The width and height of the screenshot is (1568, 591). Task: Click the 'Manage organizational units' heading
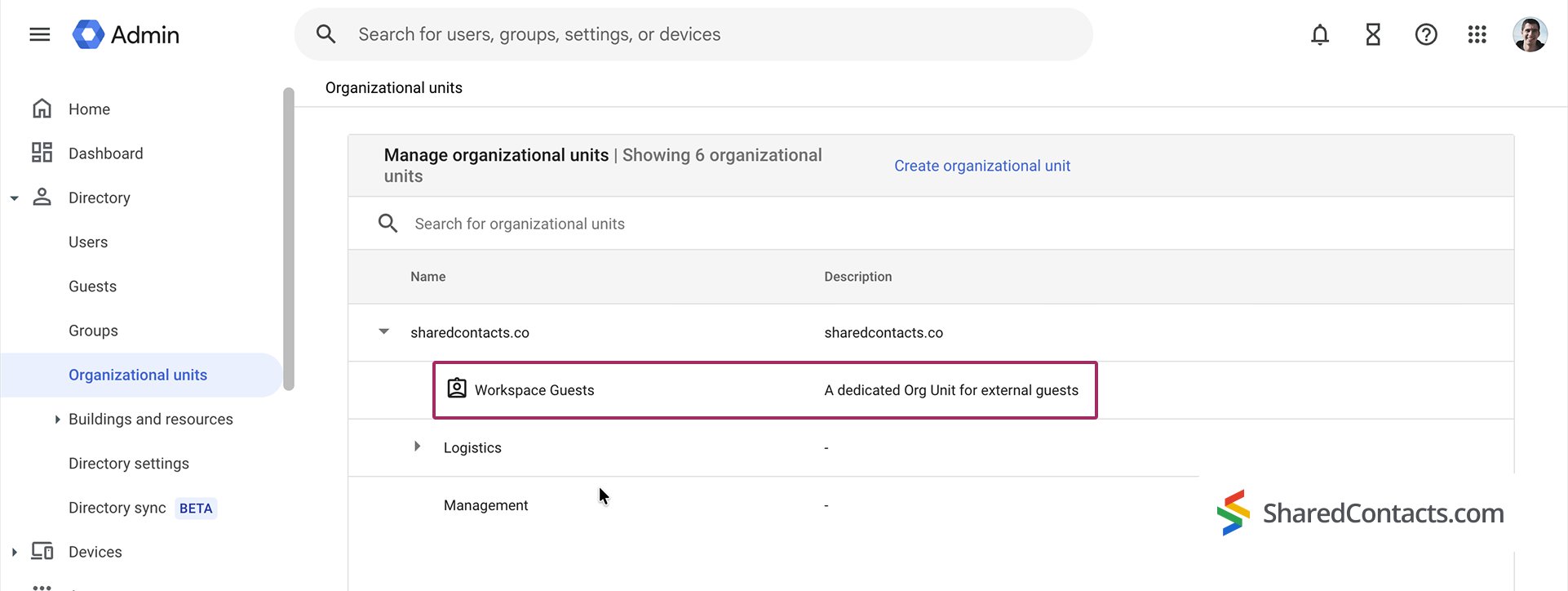pyautogui.click(x=496, y=155)
